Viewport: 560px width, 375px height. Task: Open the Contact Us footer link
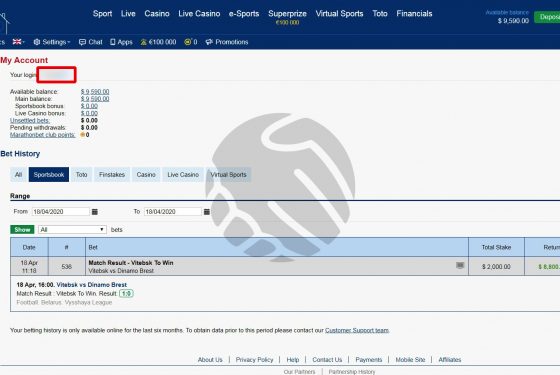click(327, 360)
